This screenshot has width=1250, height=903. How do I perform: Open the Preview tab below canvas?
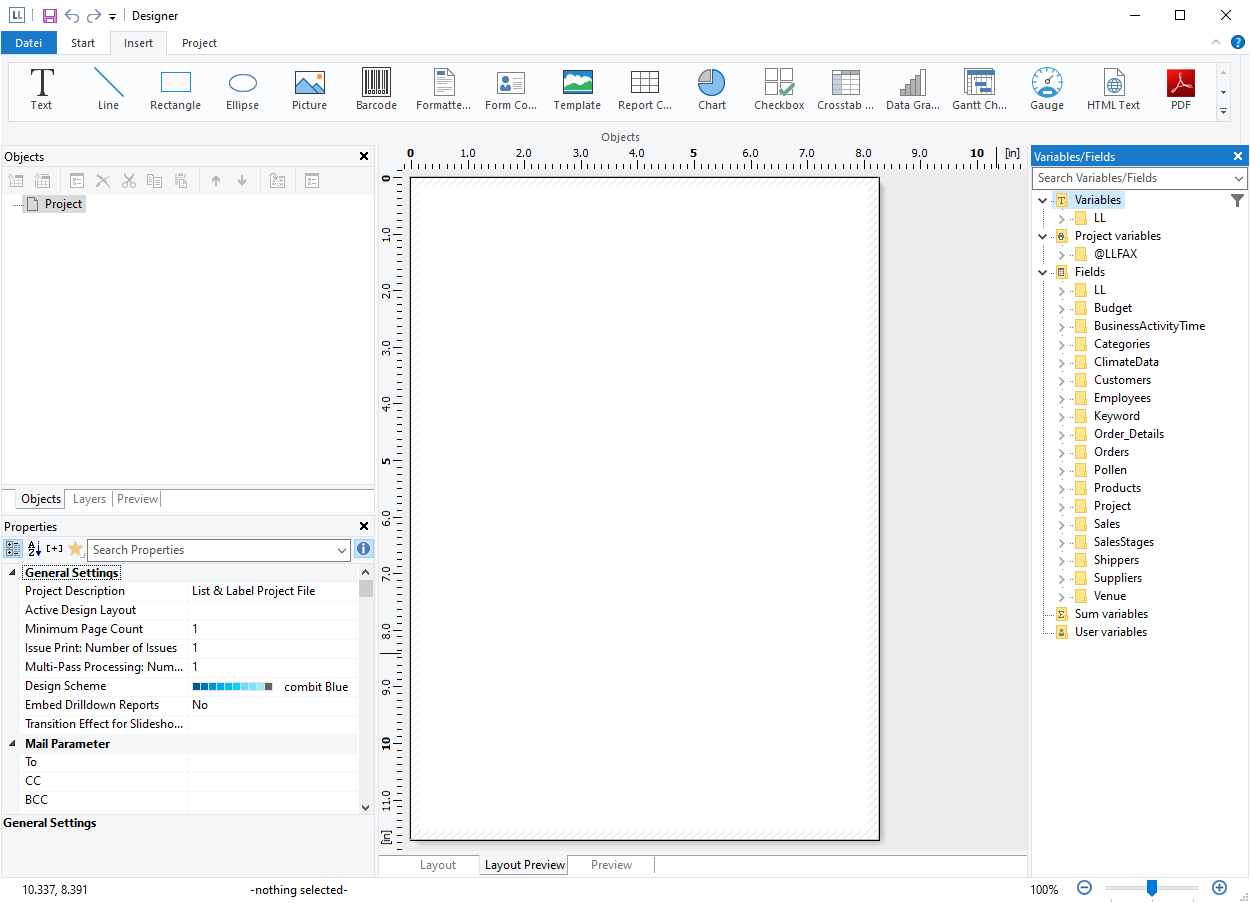tap(611, 865)
